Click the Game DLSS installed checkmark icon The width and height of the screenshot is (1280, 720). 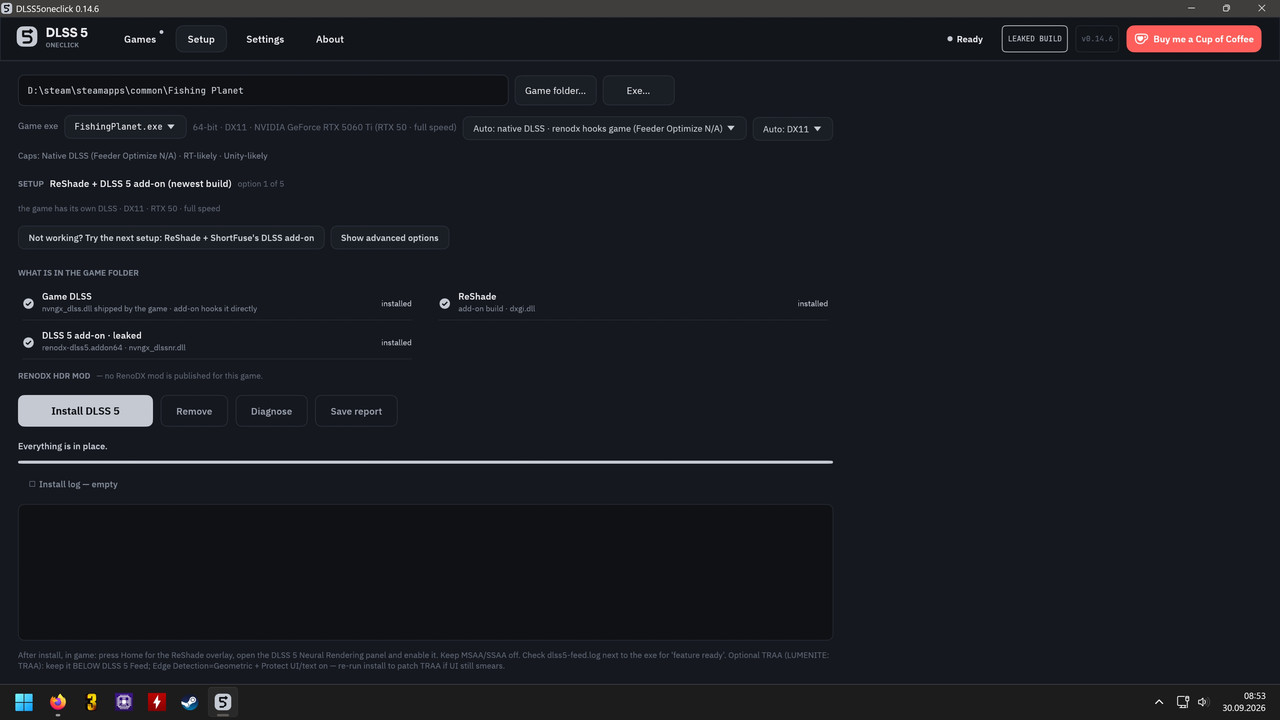(x=28, y=303)
